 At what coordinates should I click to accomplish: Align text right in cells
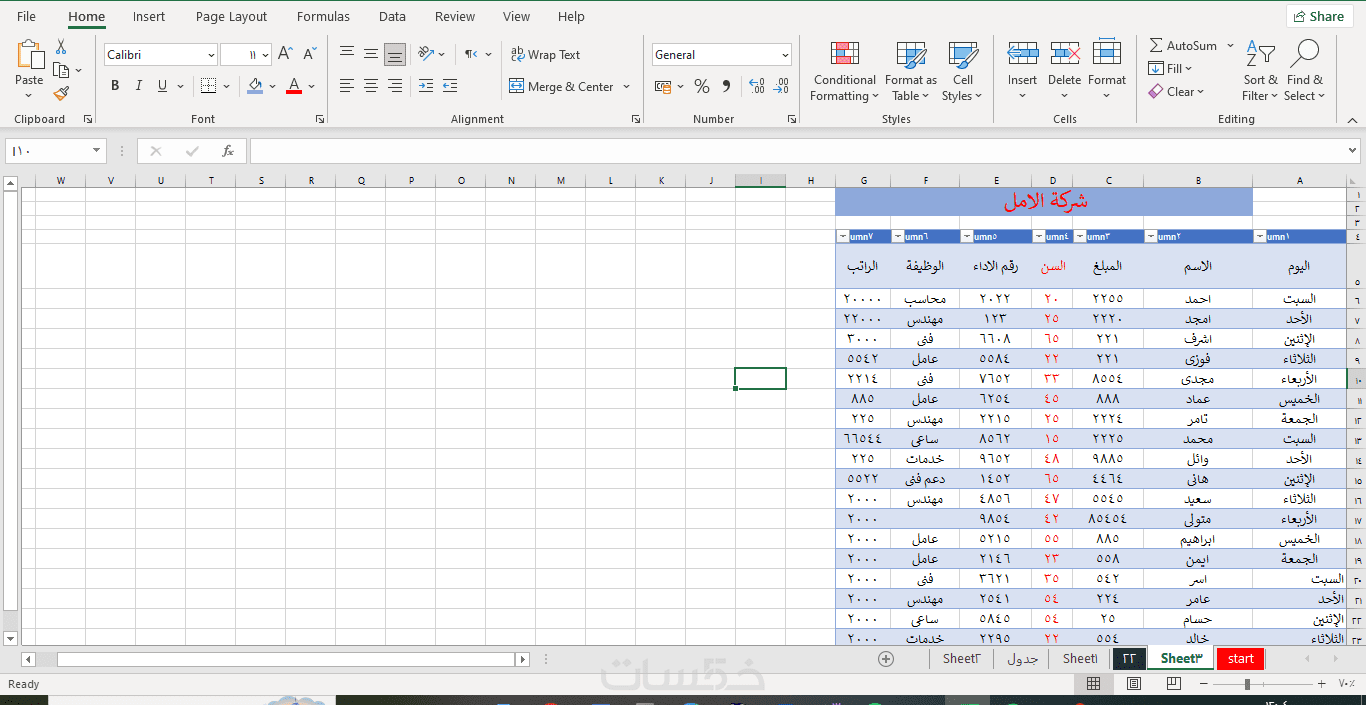point(395,86)
